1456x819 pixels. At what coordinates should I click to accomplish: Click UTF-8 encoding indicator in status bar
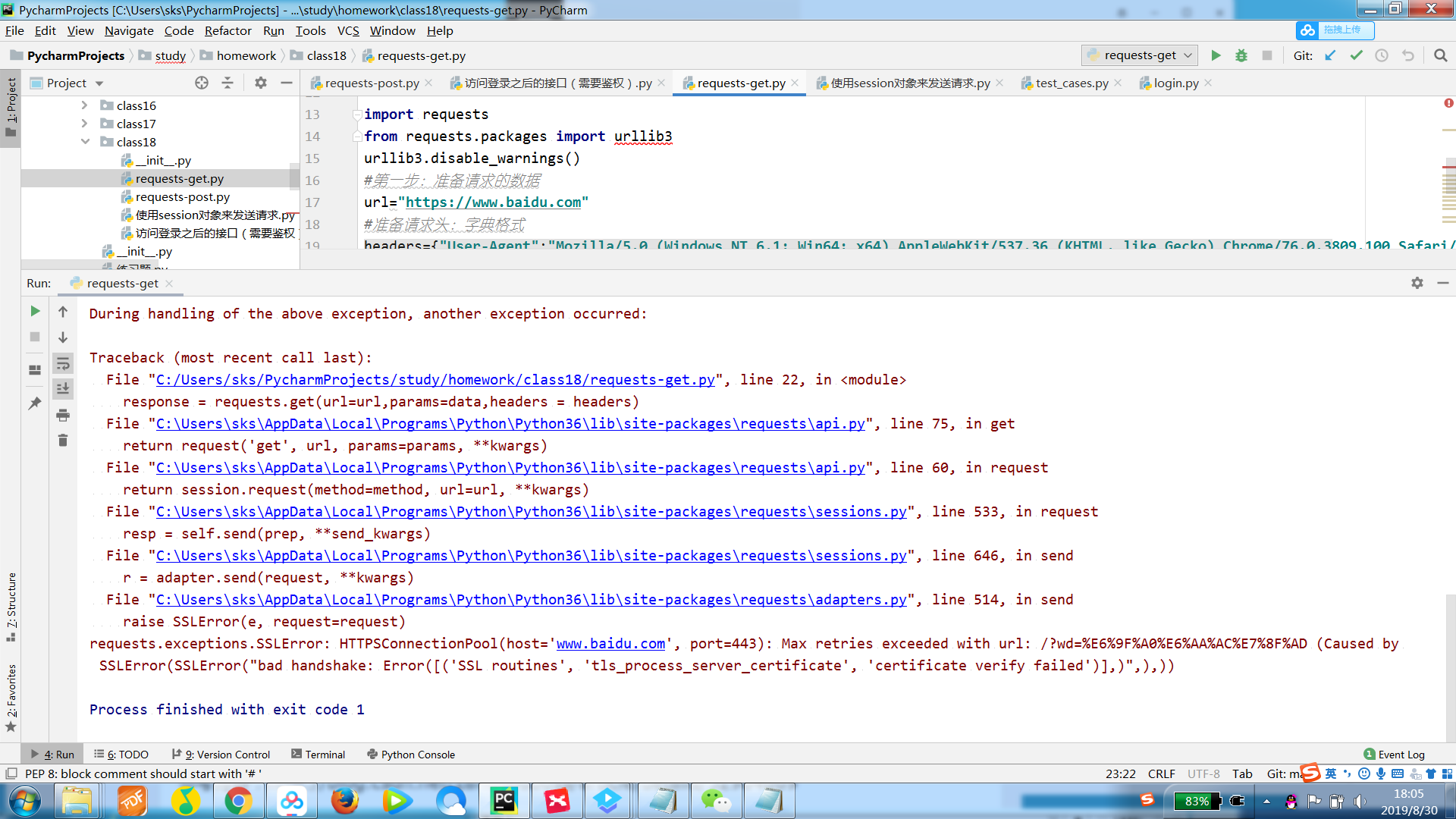pos(1203,773)
